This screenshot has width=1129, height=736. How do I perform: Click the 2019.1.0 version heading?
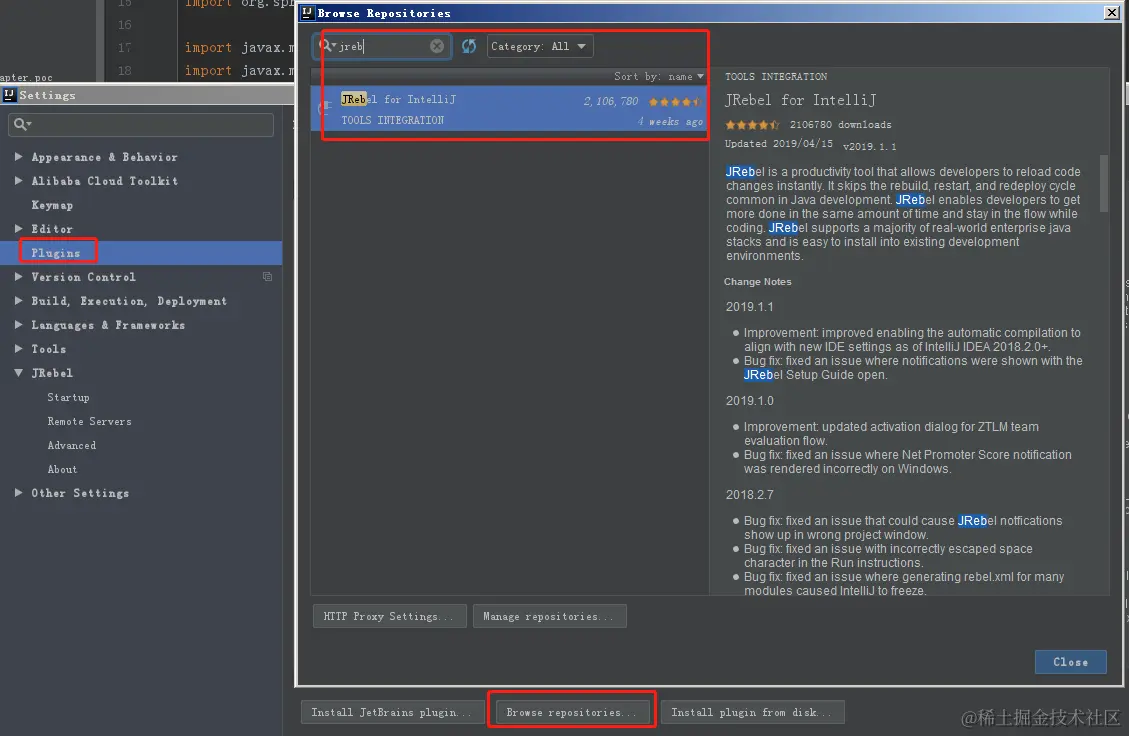pyautogui.click(x=750, y=400)
